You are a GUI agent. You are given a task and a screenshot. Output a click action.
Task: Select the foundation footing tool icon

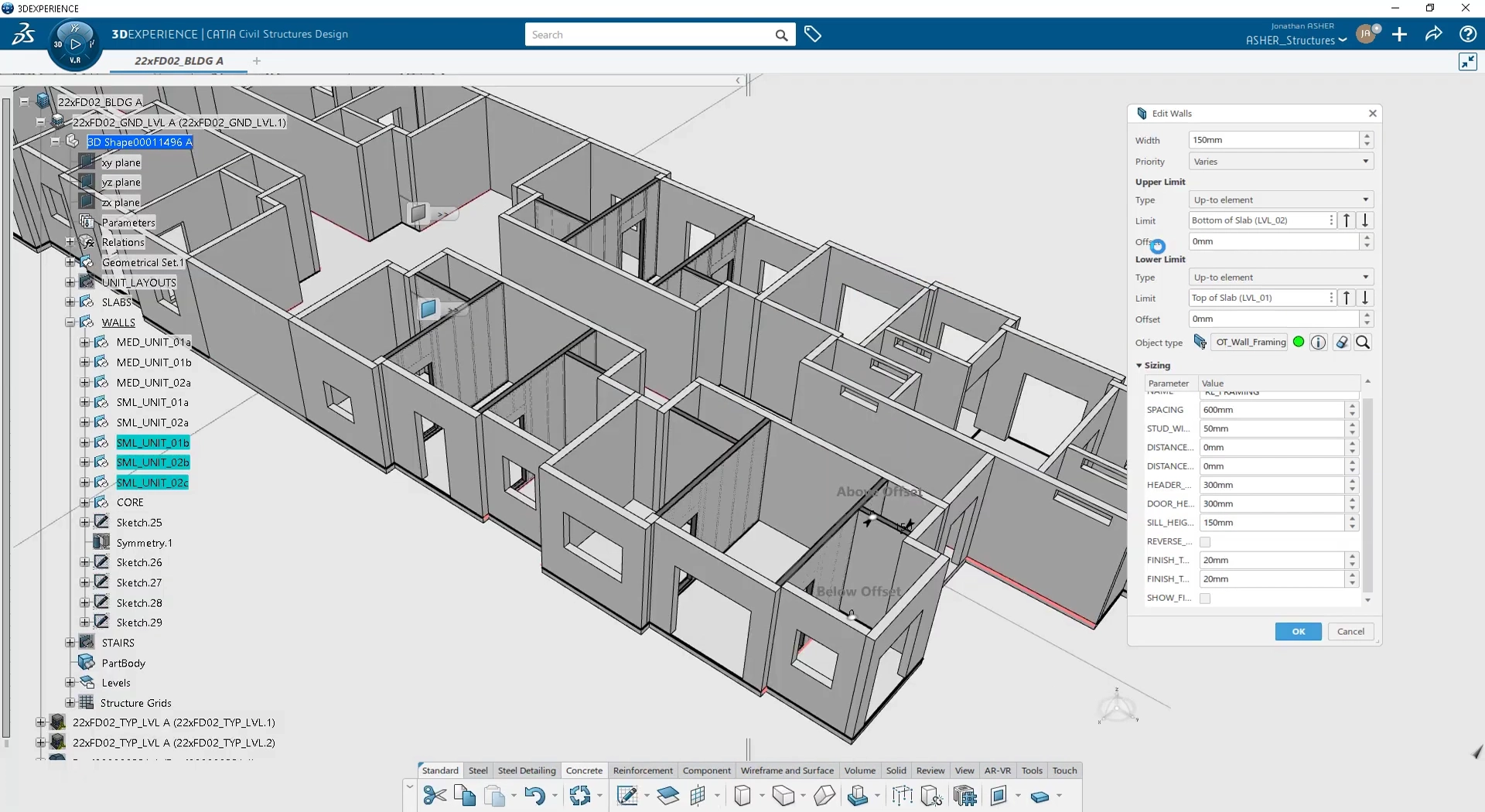858,795
